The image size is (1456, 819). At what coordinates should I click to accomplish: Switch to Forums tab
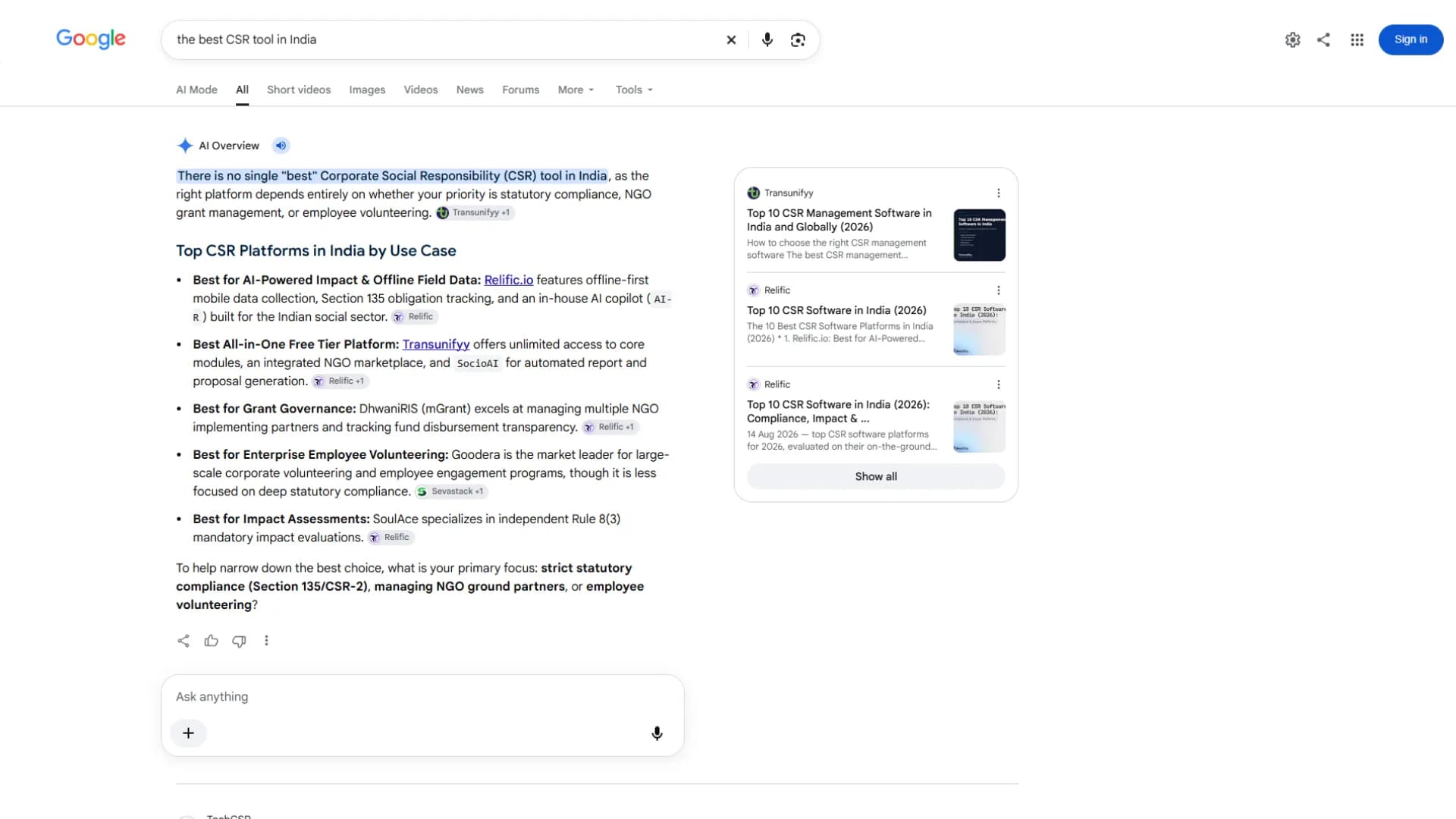pos(521,89)
